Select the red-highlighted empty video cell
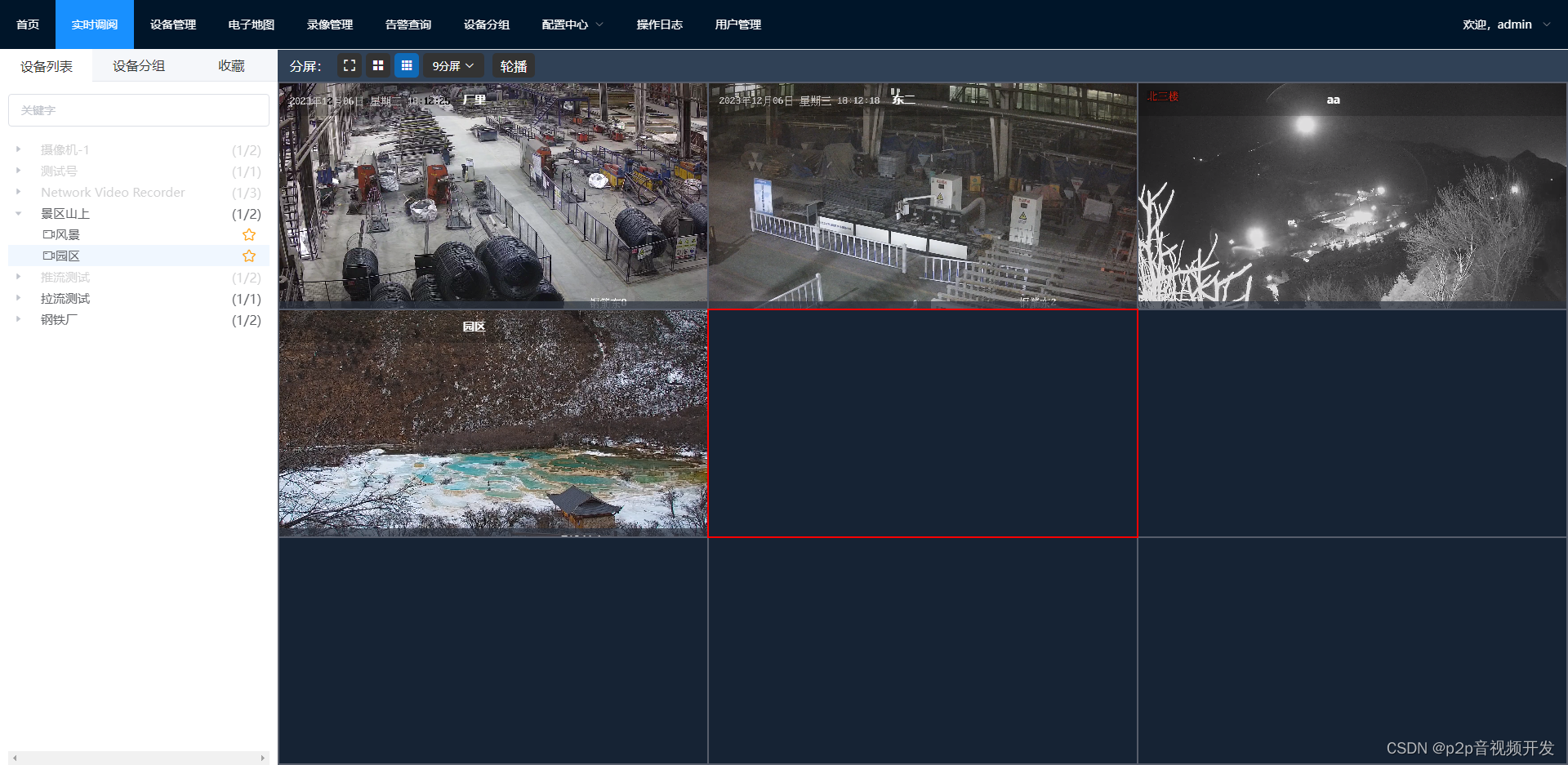The width and height of the screenshot is (1568, 765). 922,423
